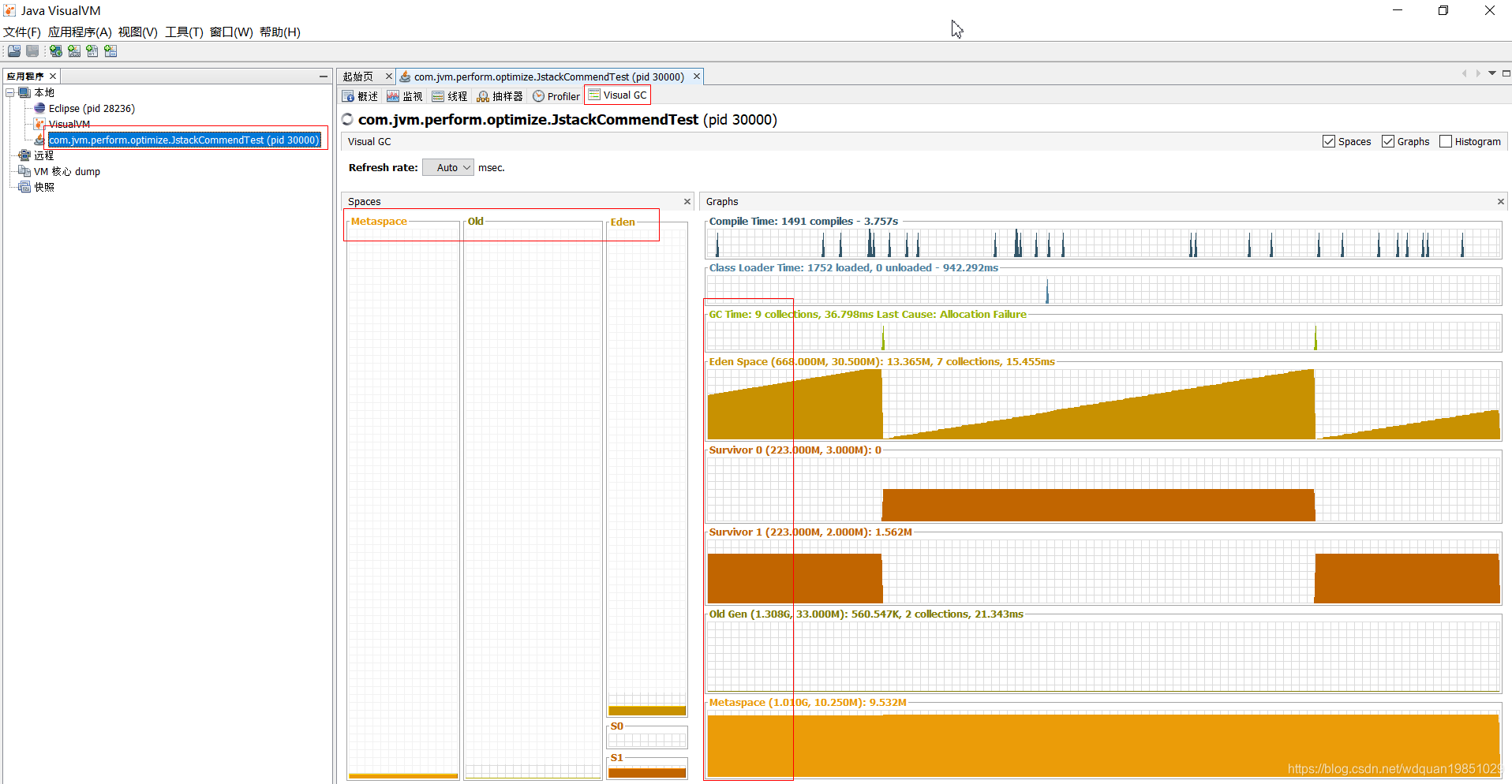Click the VisualVM icon in applications tree
The image size is (1512, 784).
(39, 124)
